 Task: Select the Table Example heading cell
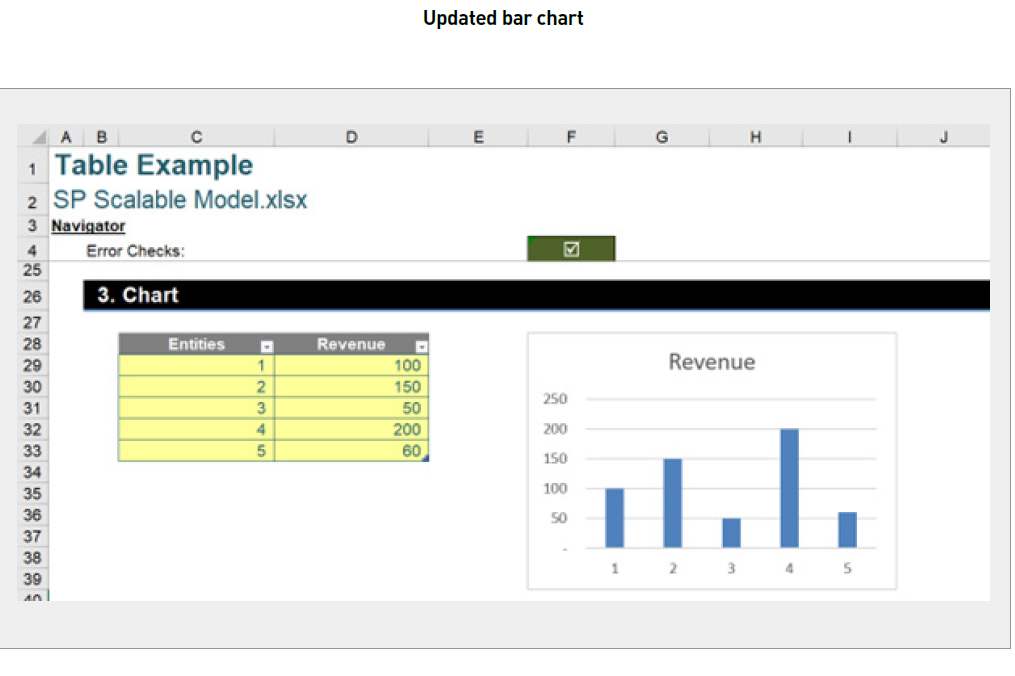[x=152, y=164]
